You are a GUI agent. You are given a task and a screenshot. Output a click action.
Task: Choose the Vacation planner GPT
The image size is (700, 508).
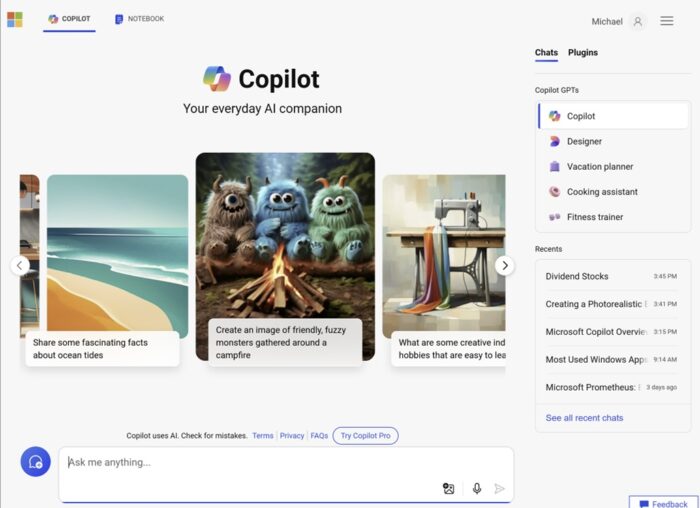pos(613,167)
